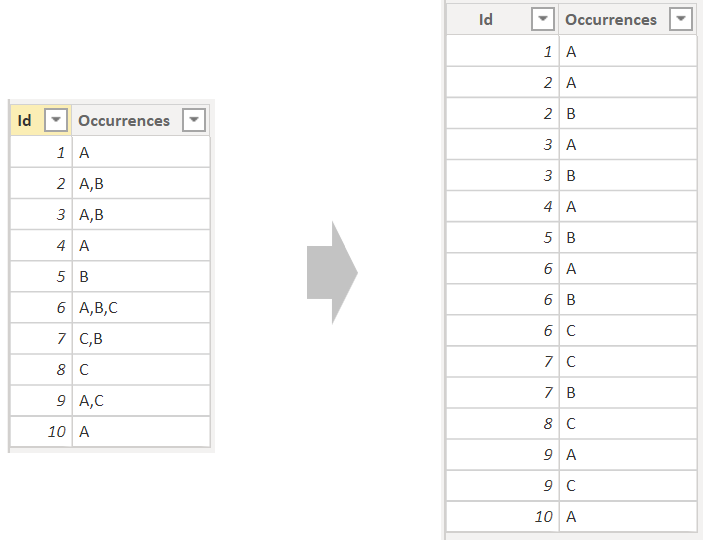Select the highlighted Id column header
Viewport: 705px width, 540px height.
[40, 120]
